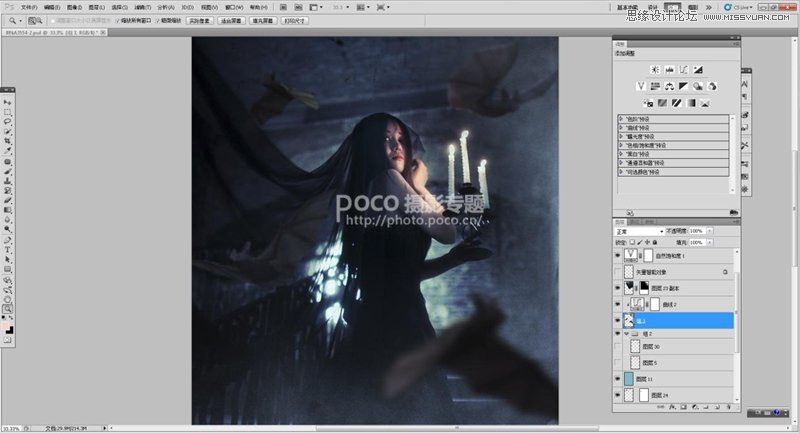Image resolution: width=800 pixels, height=433 pixels.
Task: Expand the "曝光度" Exposure presets
Action: [x=621, y=136]
